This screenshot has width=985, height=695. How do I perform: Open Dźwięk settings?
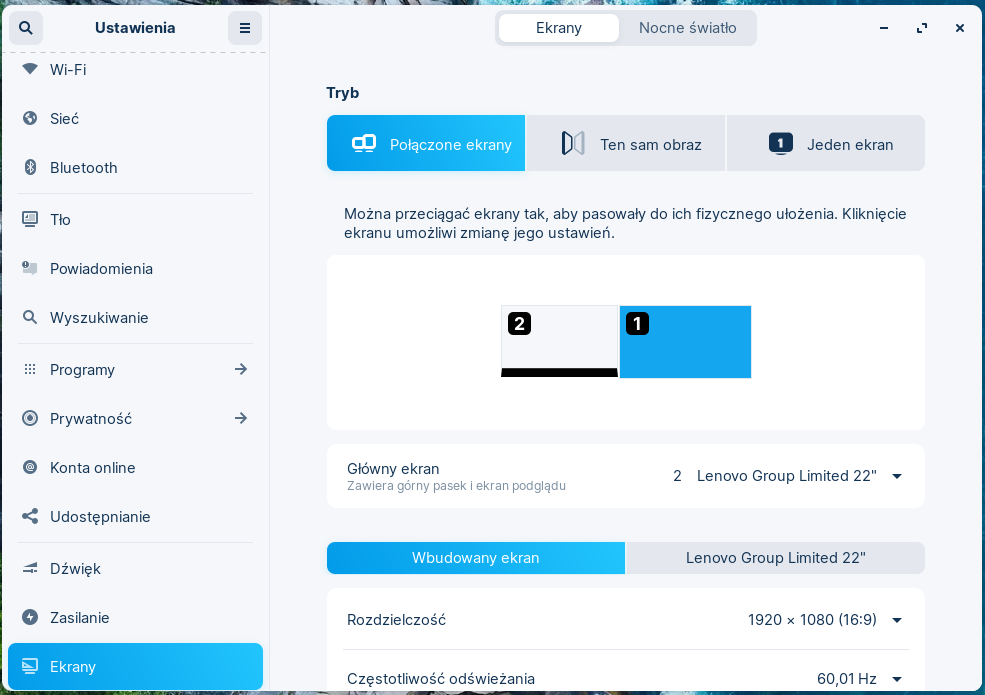(x=135, y=569)
